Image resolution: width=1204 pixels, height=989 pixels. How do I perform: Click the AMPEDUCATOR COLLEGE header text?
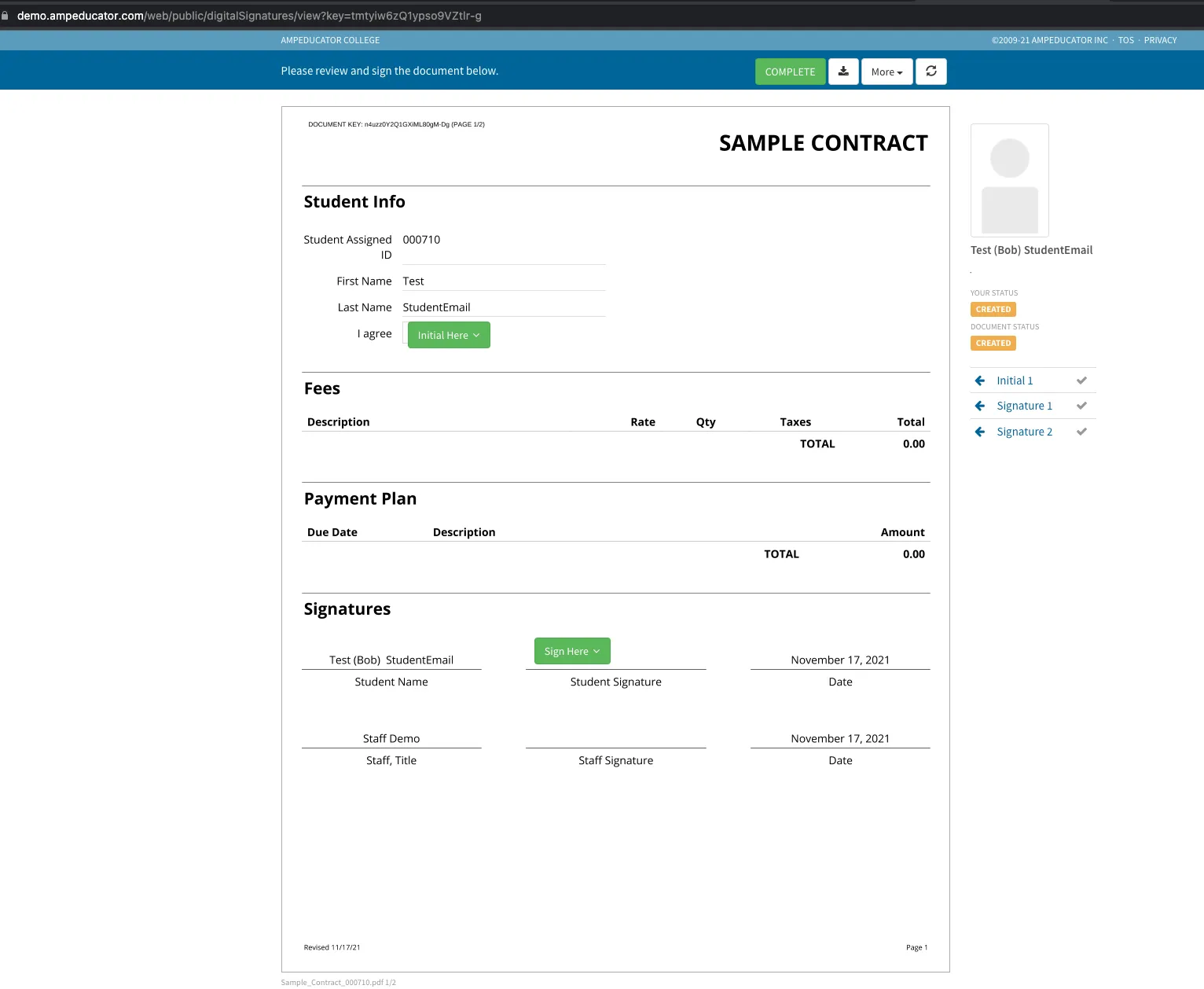click(x=330, y=40)
